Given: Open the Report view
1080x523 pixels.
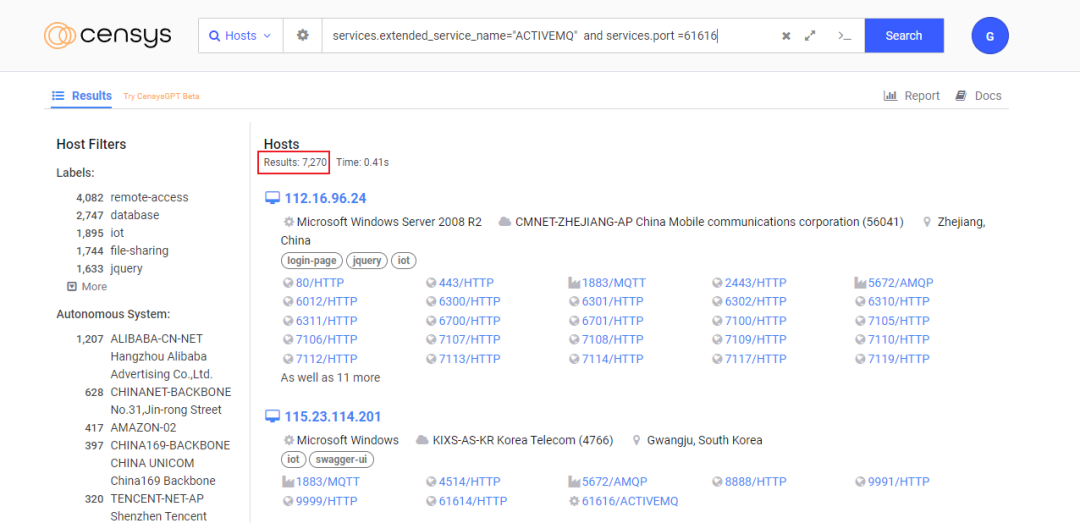Looking at the screenshot, I should 911,96.
